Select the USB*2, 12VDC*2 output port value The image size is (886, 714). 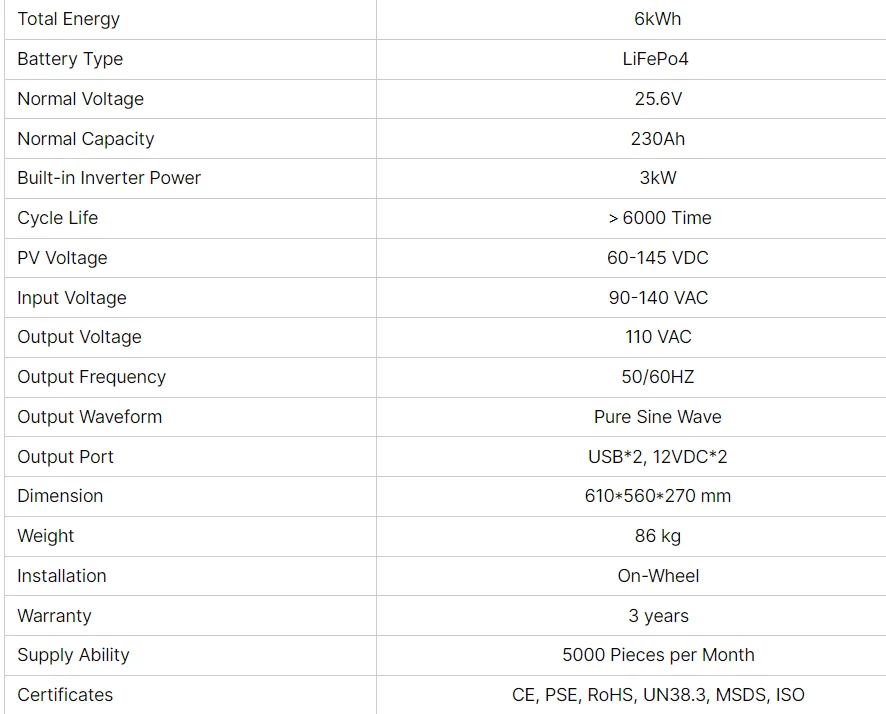coord(658,456)
